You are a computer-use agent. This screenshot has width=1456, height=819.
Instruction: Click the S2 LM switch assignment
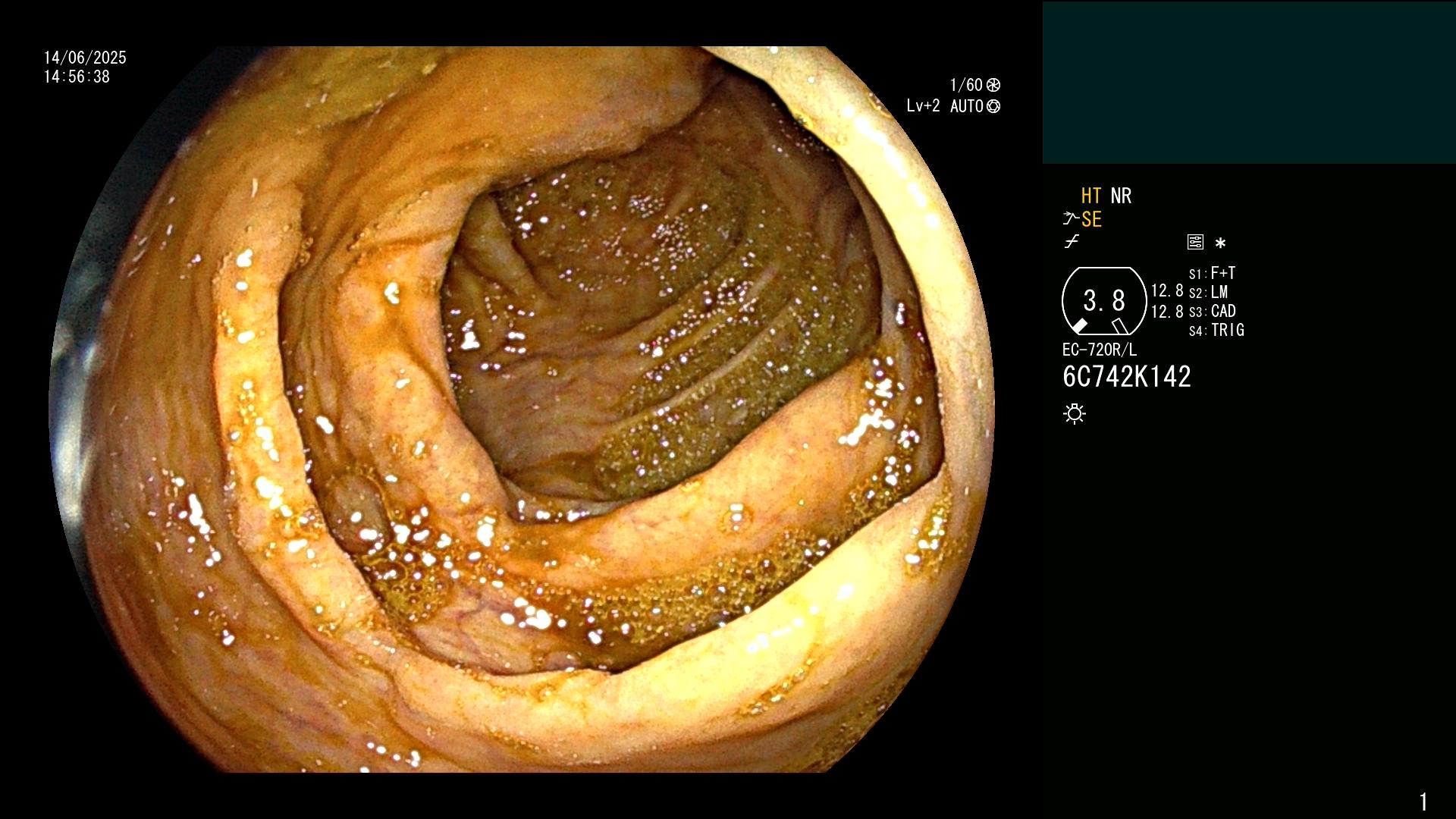(1208, 292)
